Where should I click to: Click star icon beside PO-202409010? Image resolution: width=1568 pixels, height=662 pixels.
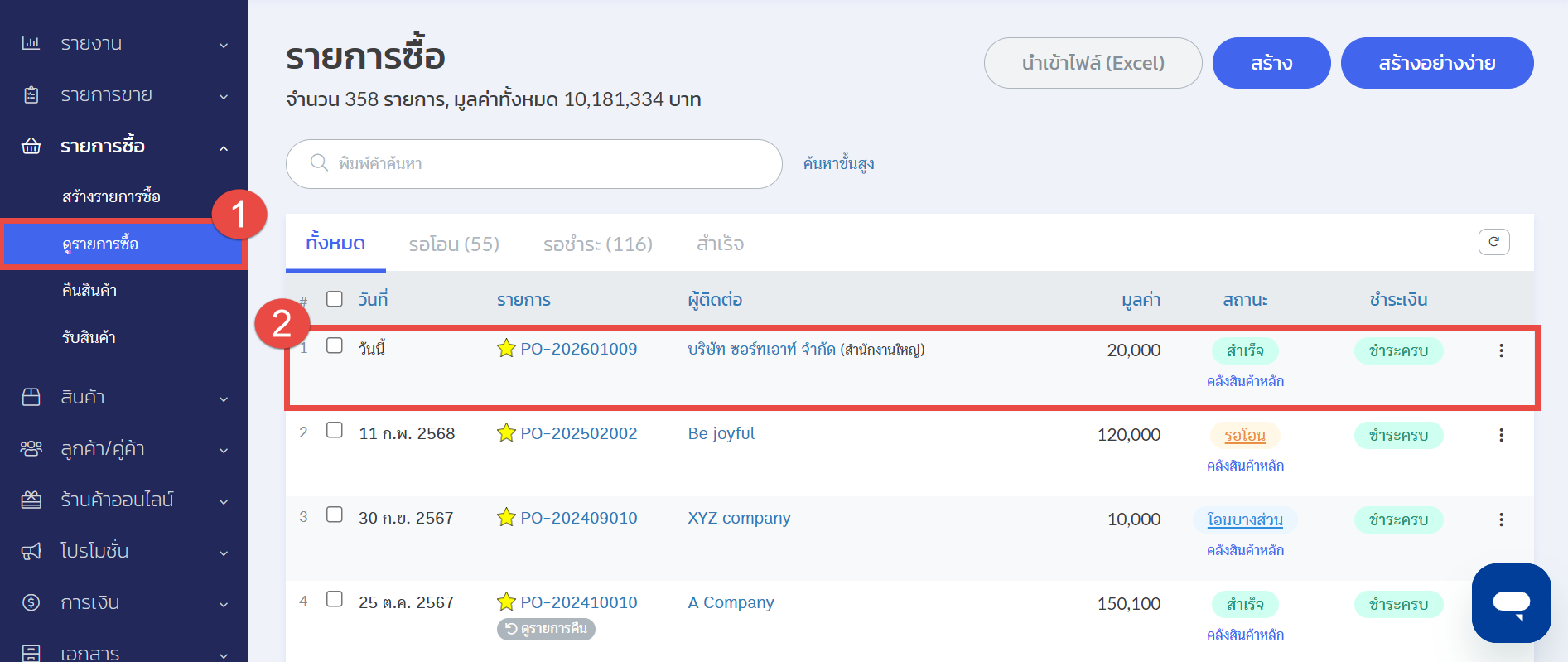(506, 518)
